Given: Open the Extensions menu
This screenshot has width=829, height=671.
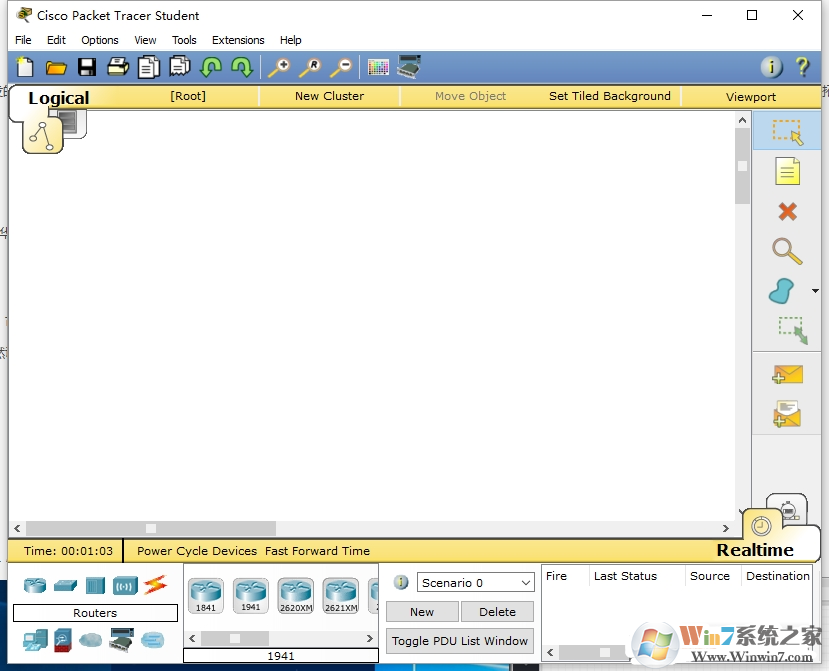Looking at the screenshot, I should click(237, 40).
